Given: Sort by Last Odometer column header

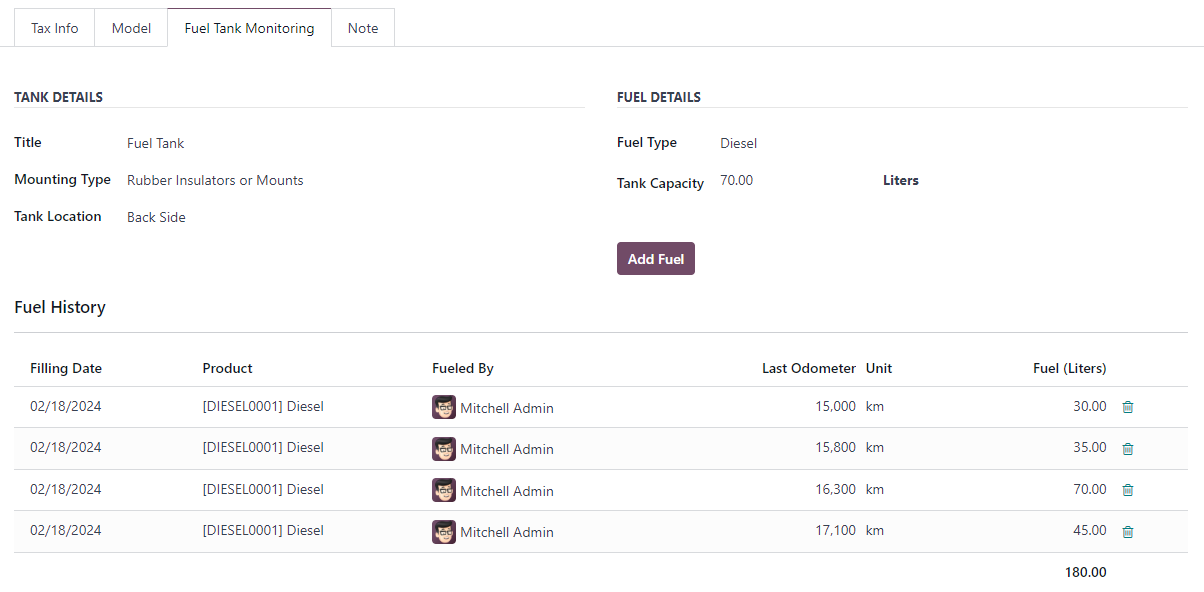Looking at the screenshot, I should [809, 368].
